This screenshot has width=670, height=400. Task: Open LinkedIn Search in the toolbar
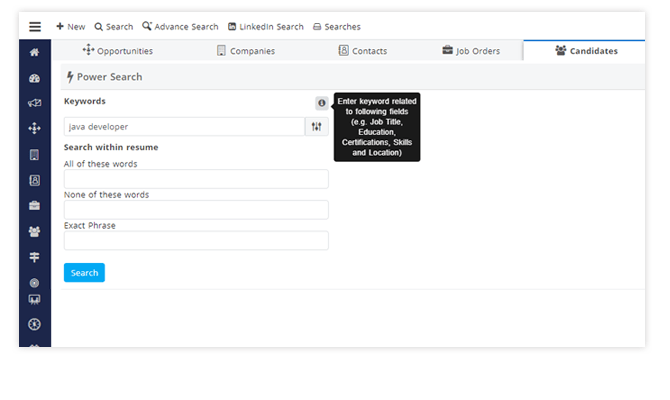(x=266, y=27)
